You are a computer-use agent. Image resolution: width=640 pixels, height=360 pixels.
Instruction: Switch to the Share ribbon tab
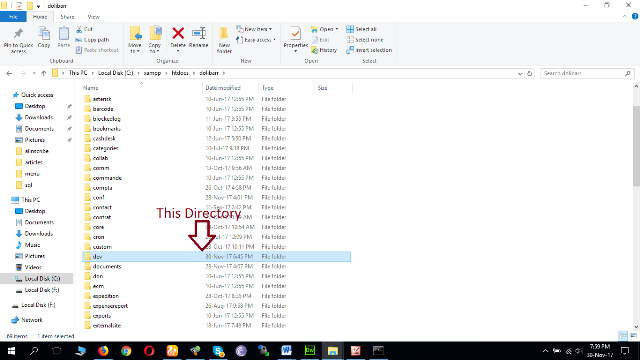(67, 17)
